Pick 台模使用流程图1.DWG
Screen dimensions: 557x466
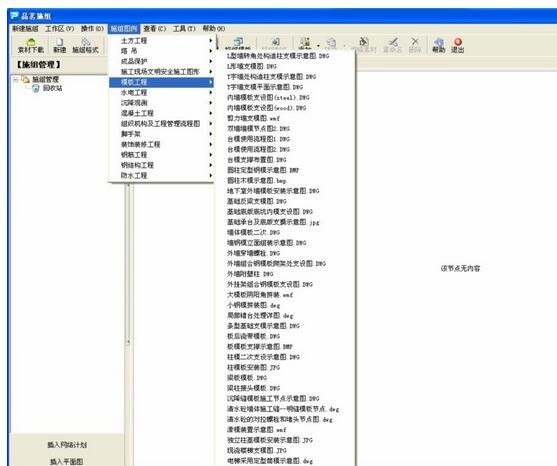[259, 139]
